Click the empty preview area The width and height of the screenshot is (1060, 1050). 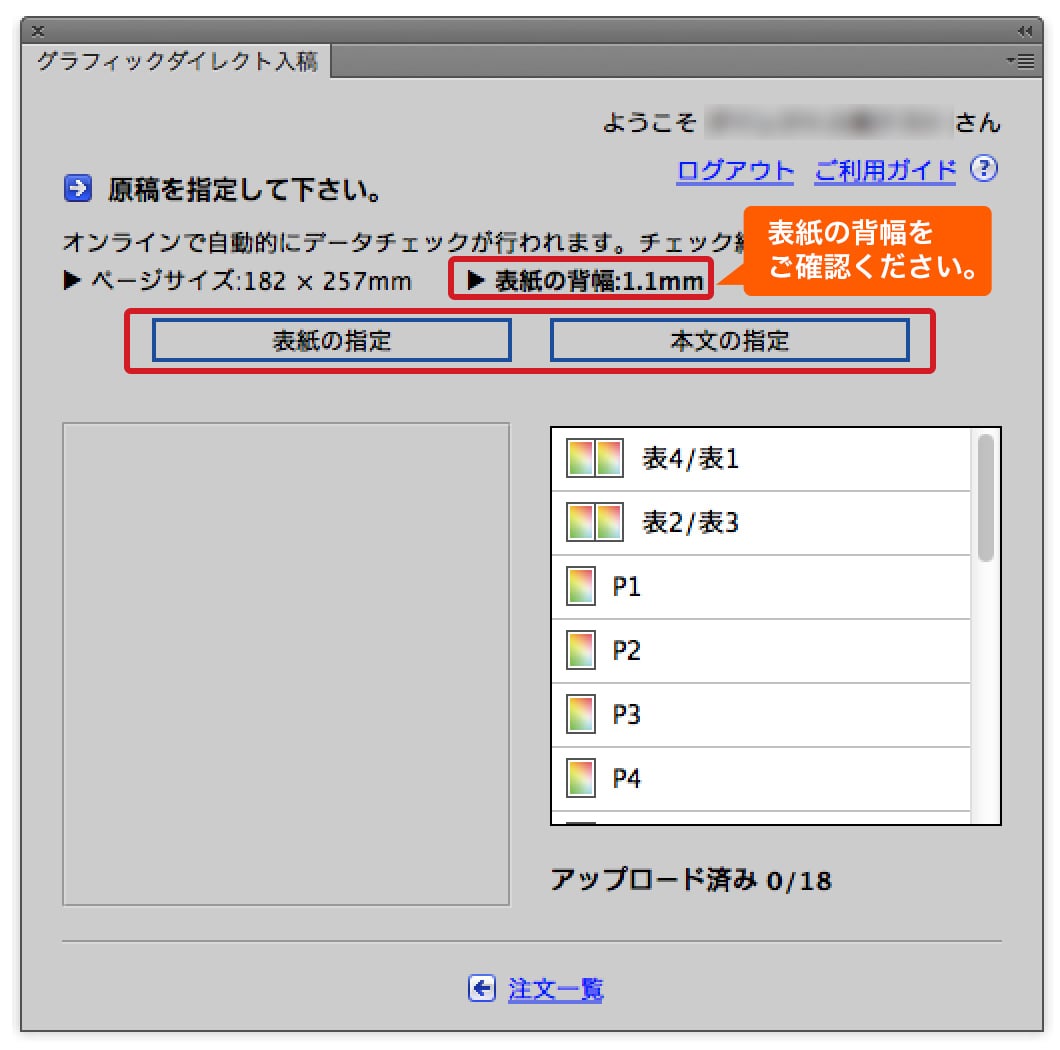[x=286, y=664]
